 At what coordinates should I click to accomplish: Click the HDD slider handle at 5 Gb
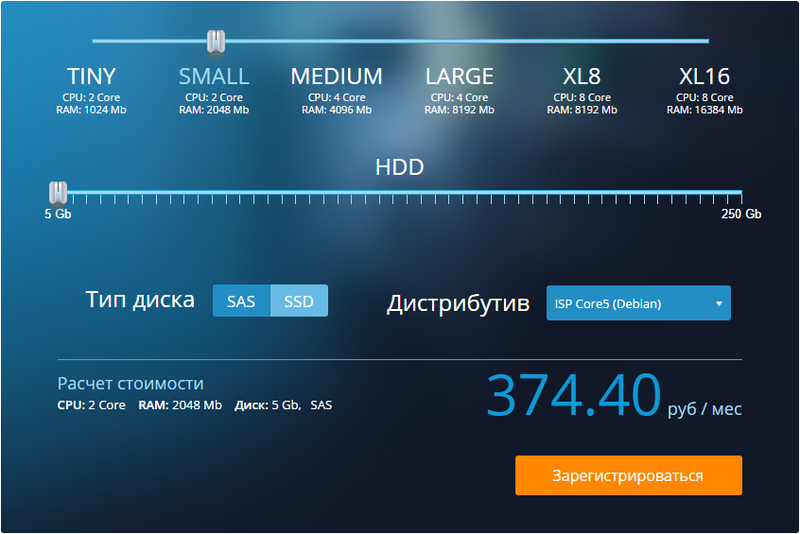tap(58, 193)
